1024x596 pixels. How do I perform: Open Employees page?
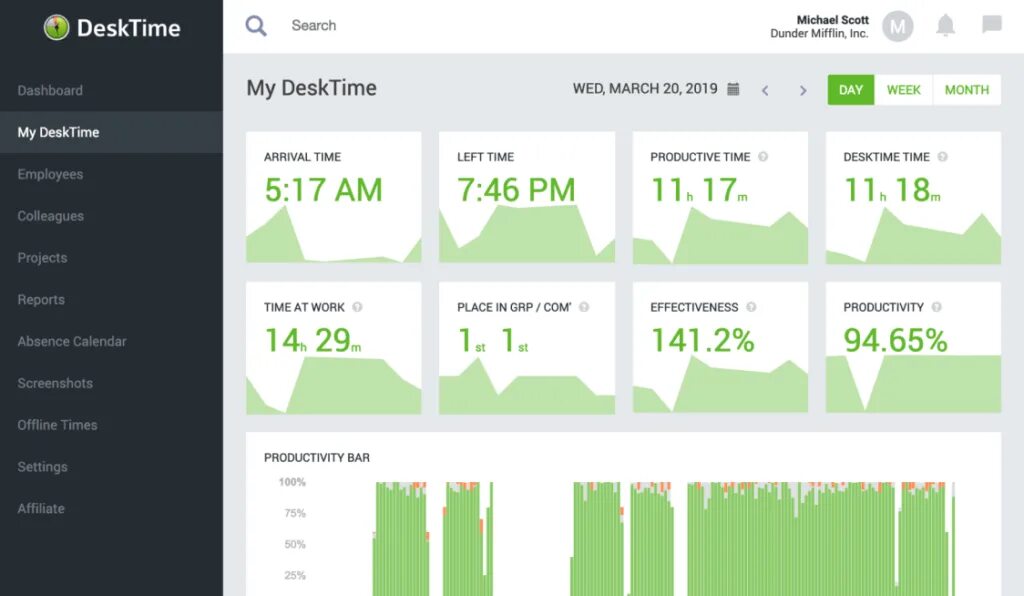(x=50, y=174)
